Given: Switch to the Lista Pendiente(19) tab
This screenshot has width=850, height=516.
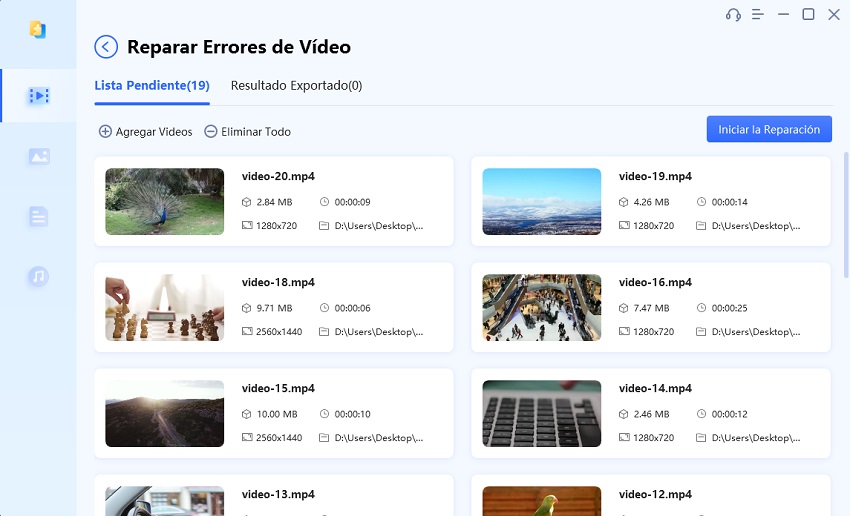Looking at the screenshot, I should (152, 86).
